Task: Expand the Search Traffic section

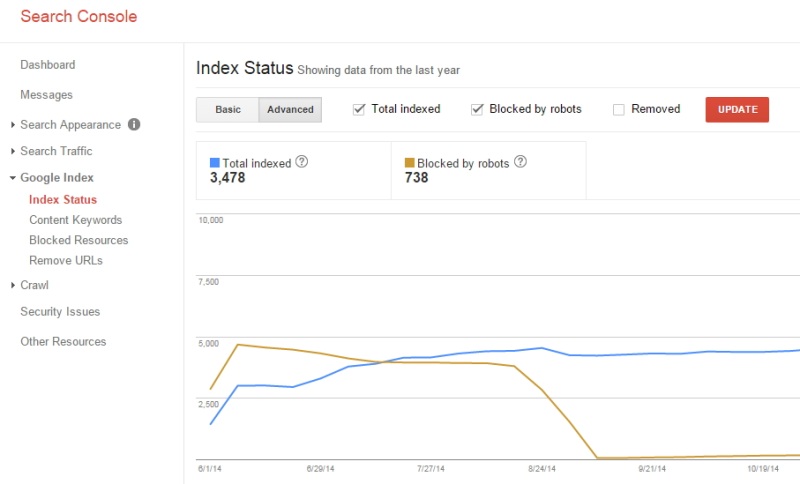Action: tap(13, 152)
